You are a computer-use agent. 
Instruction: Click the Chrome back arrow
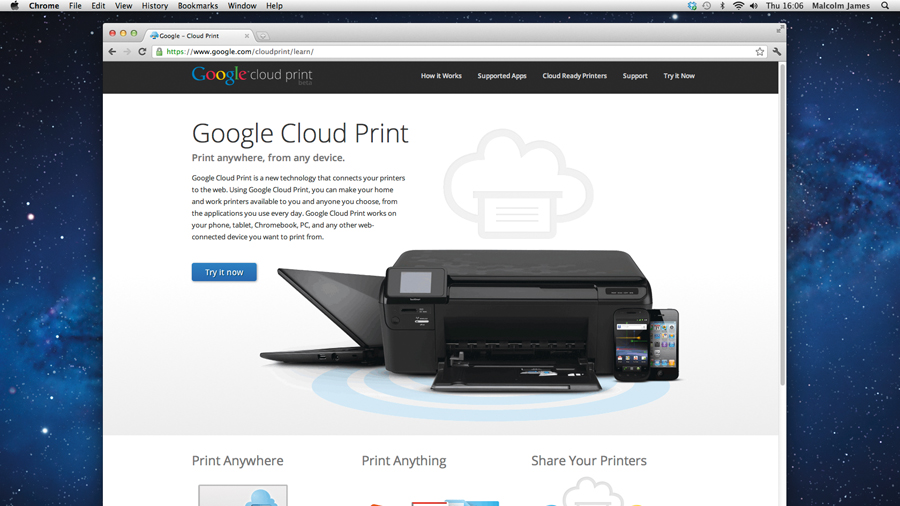(x=112, y=52)
